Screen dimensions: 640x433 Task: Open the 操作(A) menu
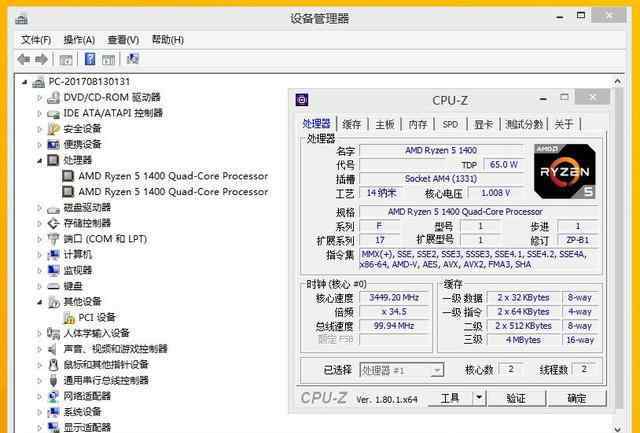coord(79,40)
